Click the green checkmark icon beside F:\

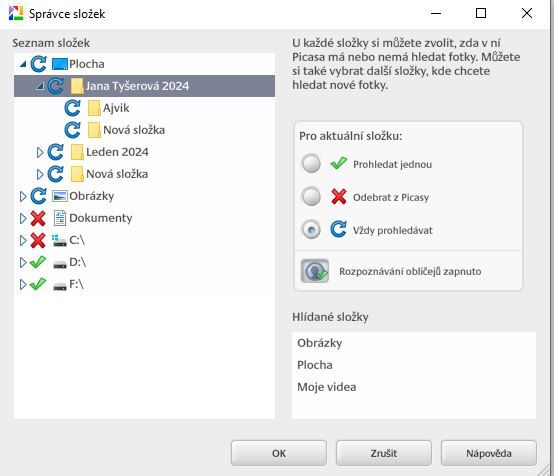pos(38,284)
